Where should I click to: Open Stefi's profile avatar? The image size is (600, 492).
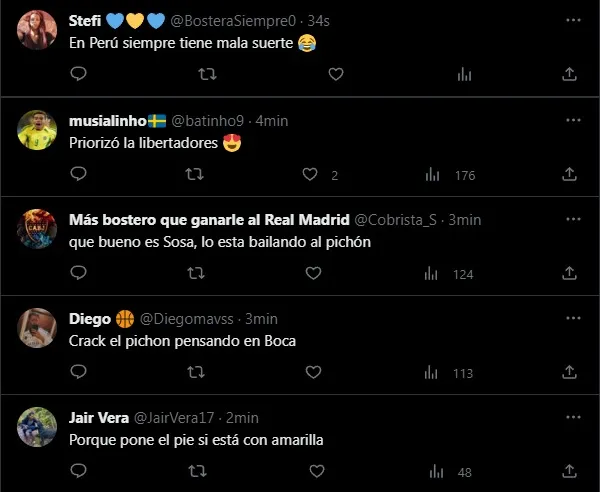[38, 28]
